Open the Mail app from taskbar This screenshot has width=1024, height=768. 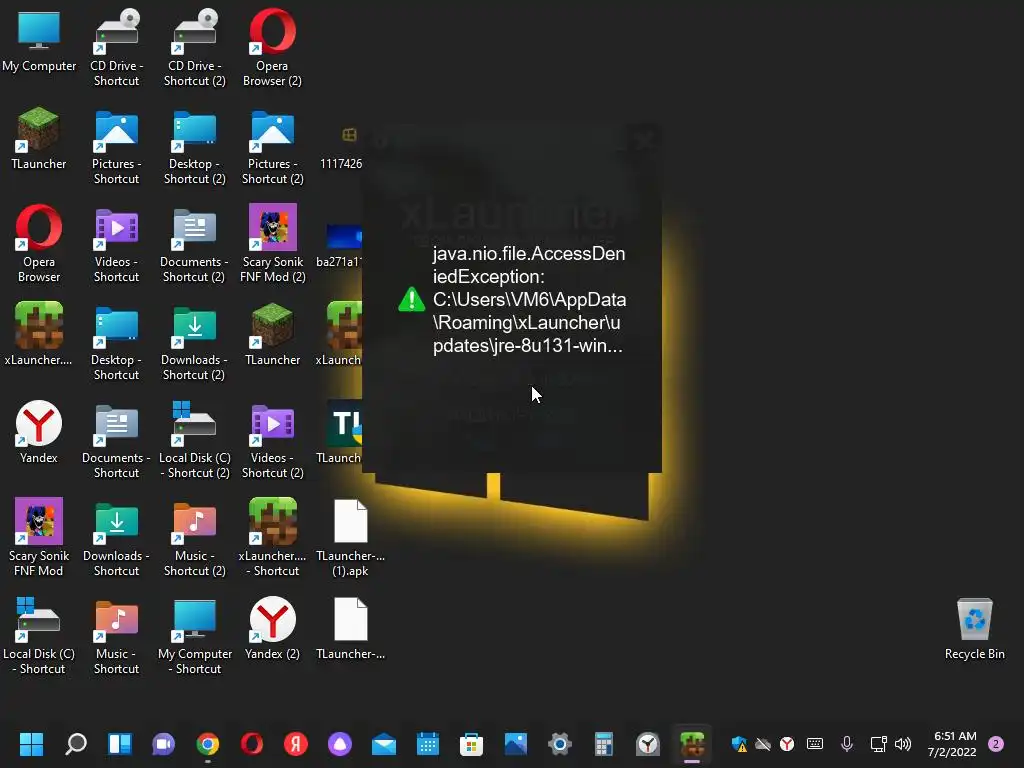383,744
